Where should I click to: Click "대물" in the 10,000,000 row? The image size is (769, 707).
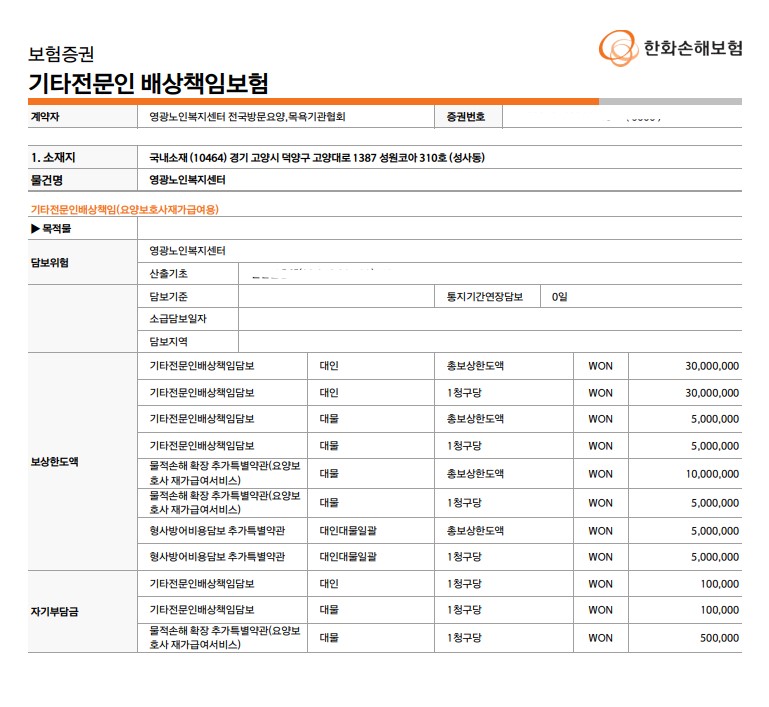pos(329,474)
